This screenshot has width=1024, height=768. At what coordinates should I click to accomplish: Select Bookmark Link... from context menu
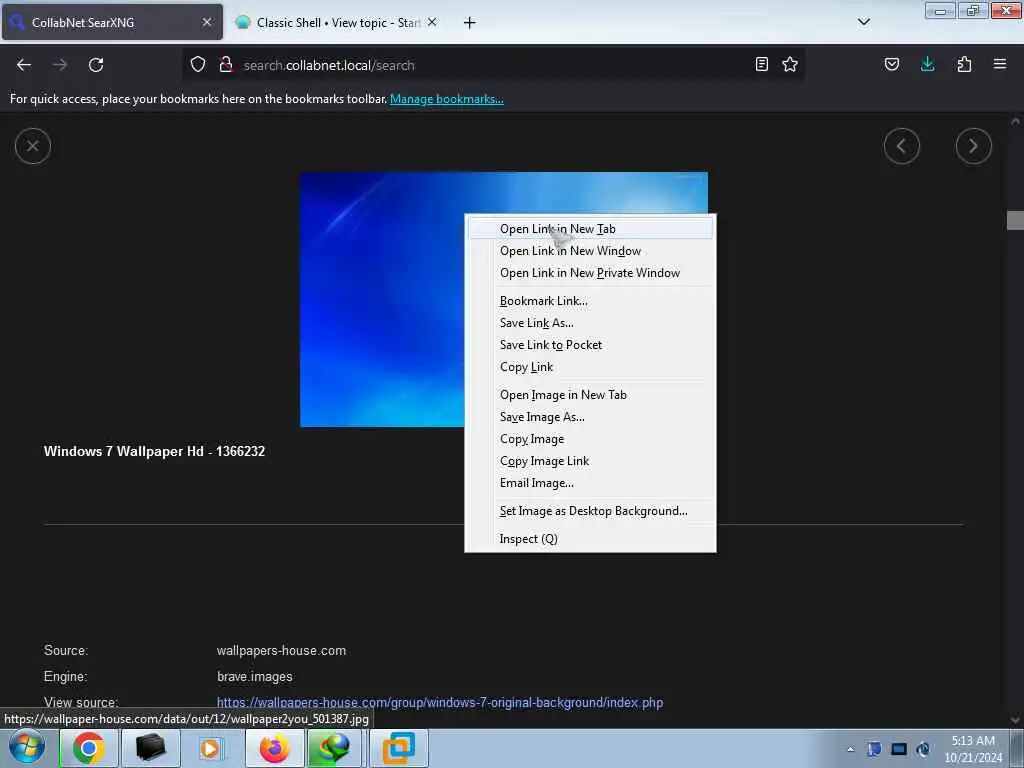(590, 301)
